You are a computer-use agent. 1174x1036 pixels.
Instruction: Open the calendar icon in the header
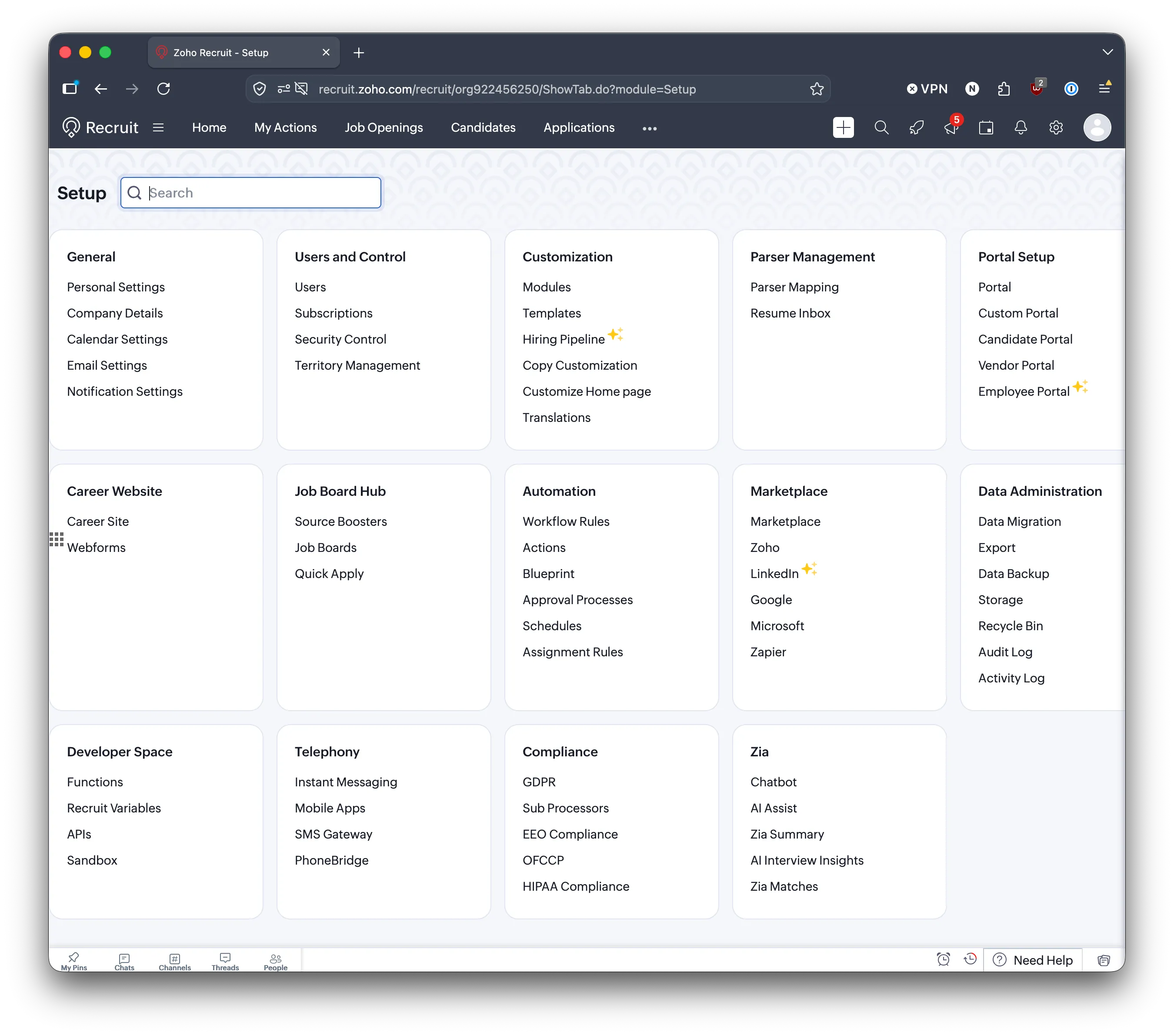click(986, 127)
